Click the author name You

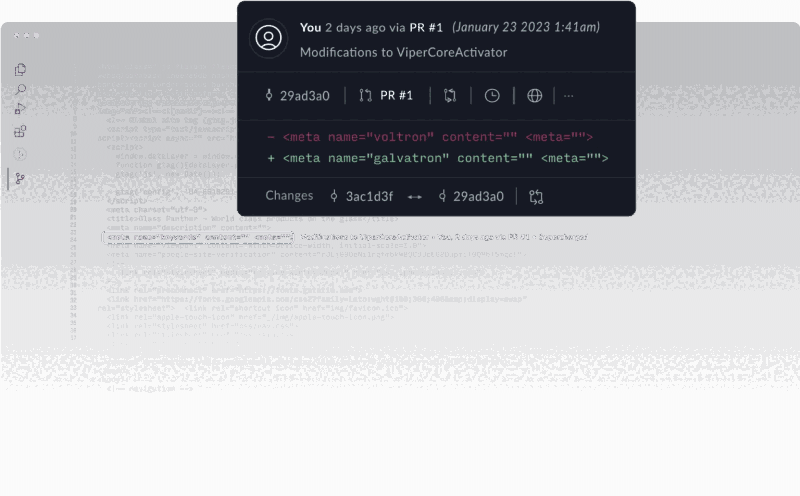point(310,28)
